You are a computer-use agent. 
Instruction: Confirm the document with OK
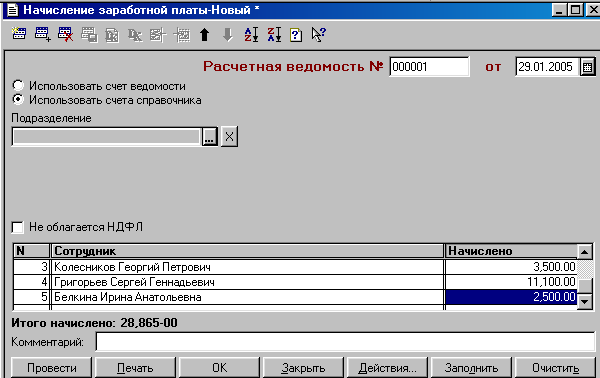(219, 368)
